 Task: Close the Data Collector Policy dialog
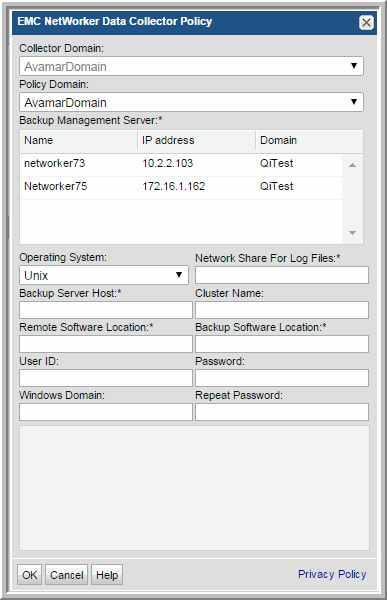click(366, 23)
